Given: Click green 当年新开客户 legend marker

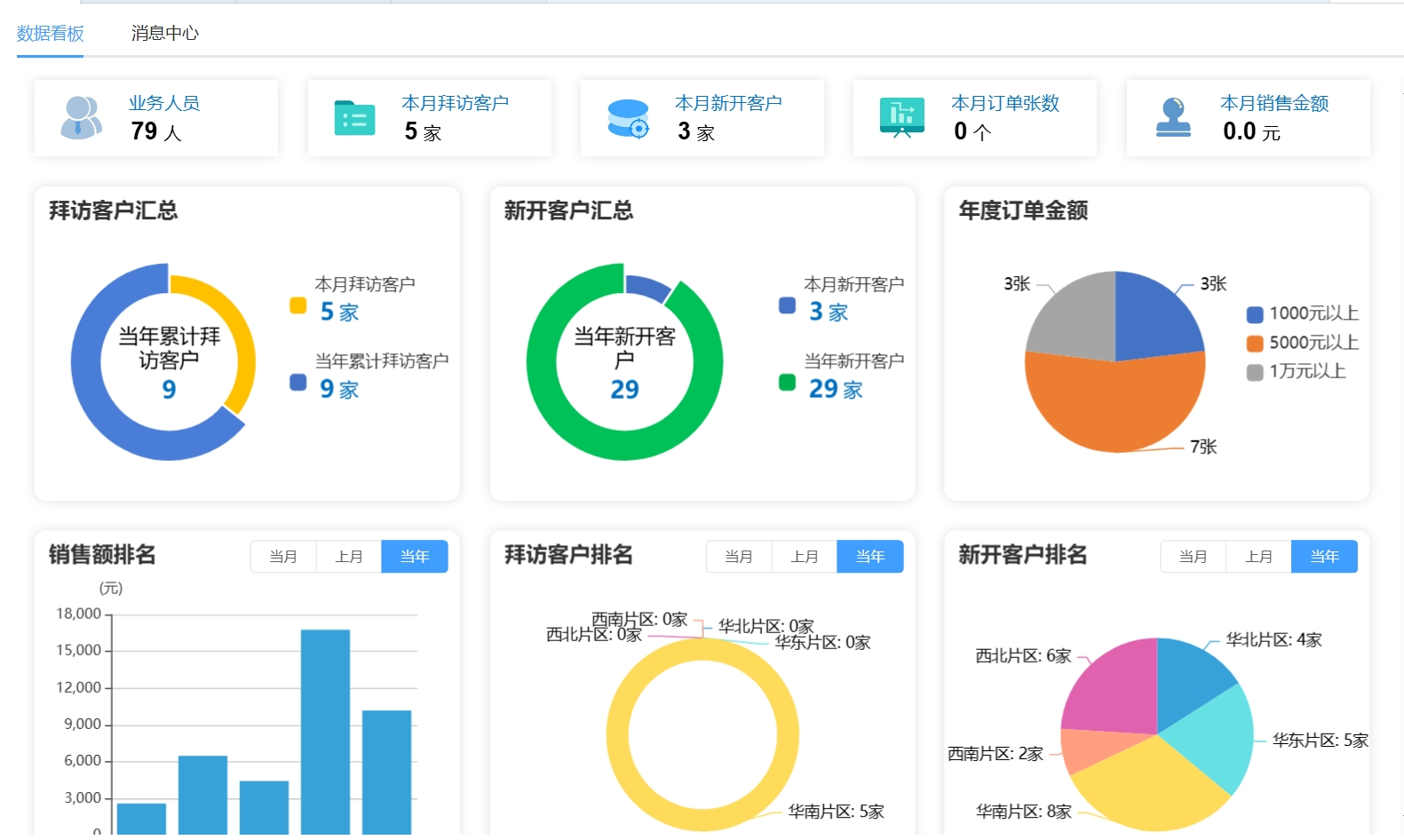Looking at the screenshot, I should tap(787, 383).
